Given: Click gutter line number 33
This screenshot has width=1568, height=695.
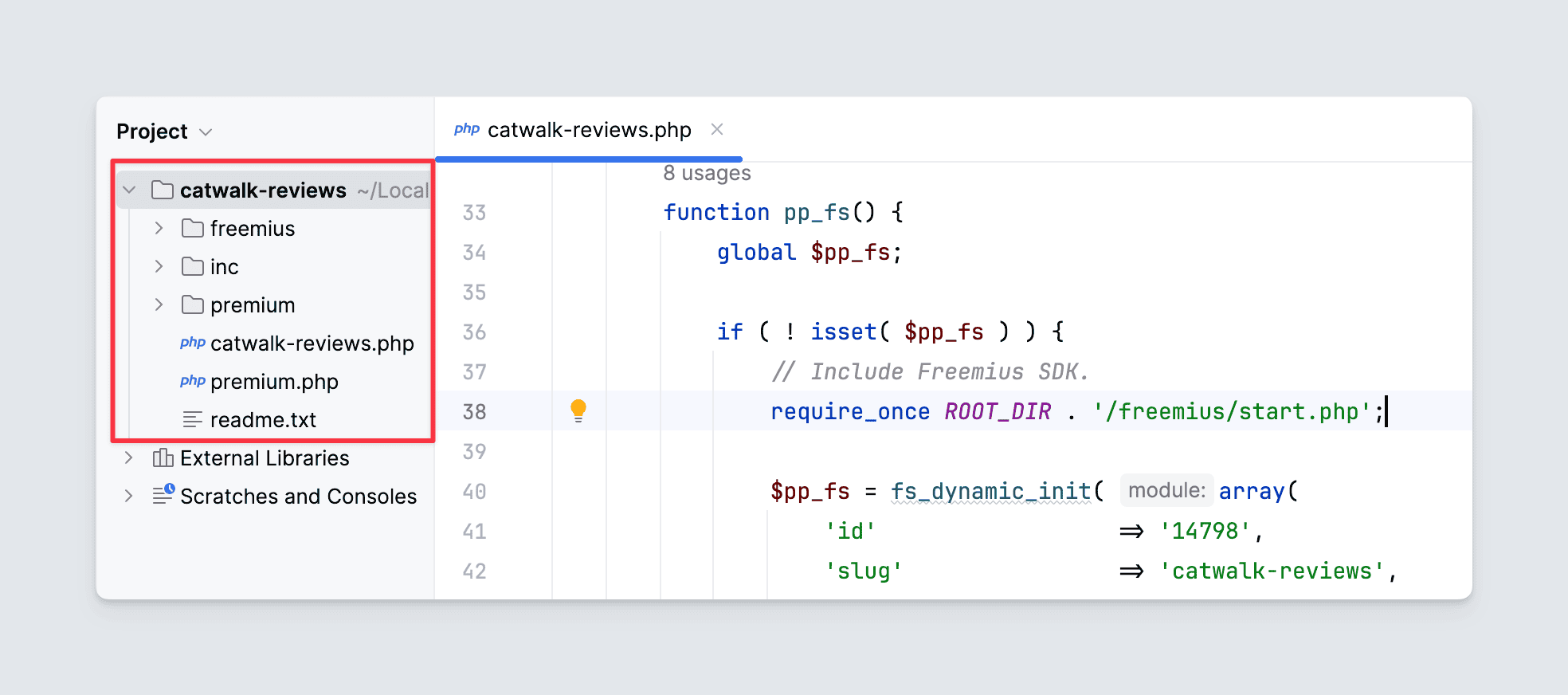Looking at the screenshot, I should click(x=474, y=213).
